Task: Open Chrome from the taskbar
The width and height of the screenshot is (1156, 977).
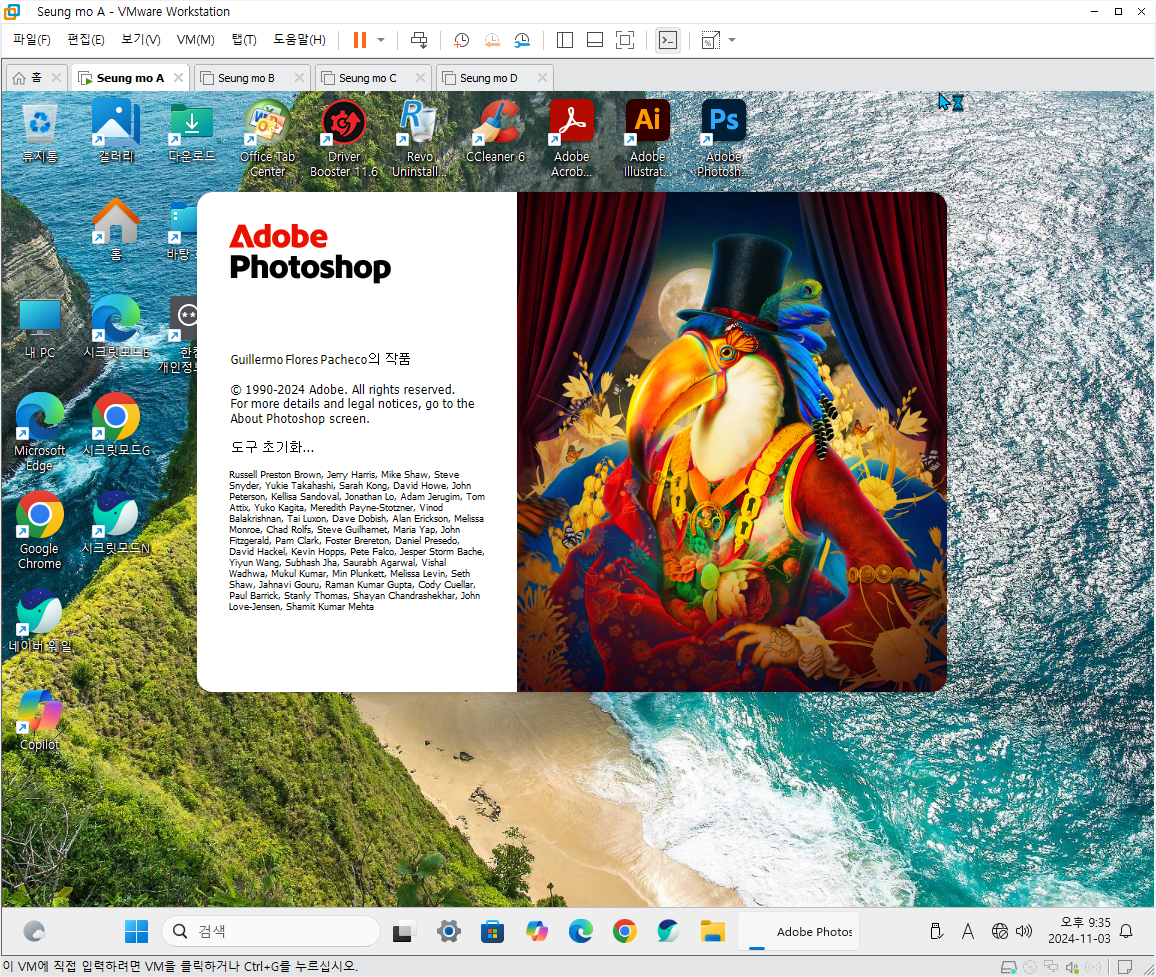Action: click(624, 931)
